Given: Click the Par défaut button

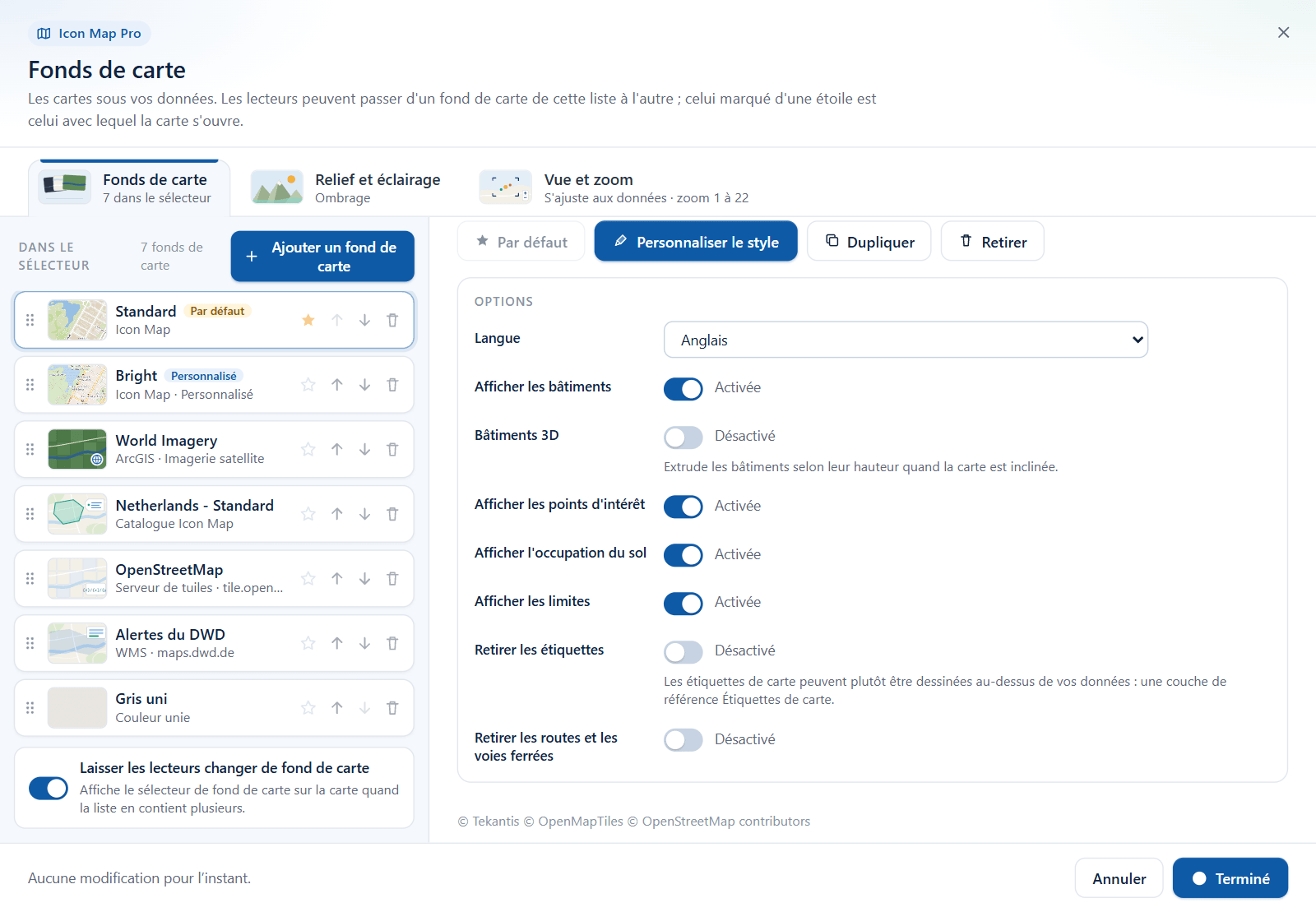Looking at the screenshot, I should (x=521, y=242).
